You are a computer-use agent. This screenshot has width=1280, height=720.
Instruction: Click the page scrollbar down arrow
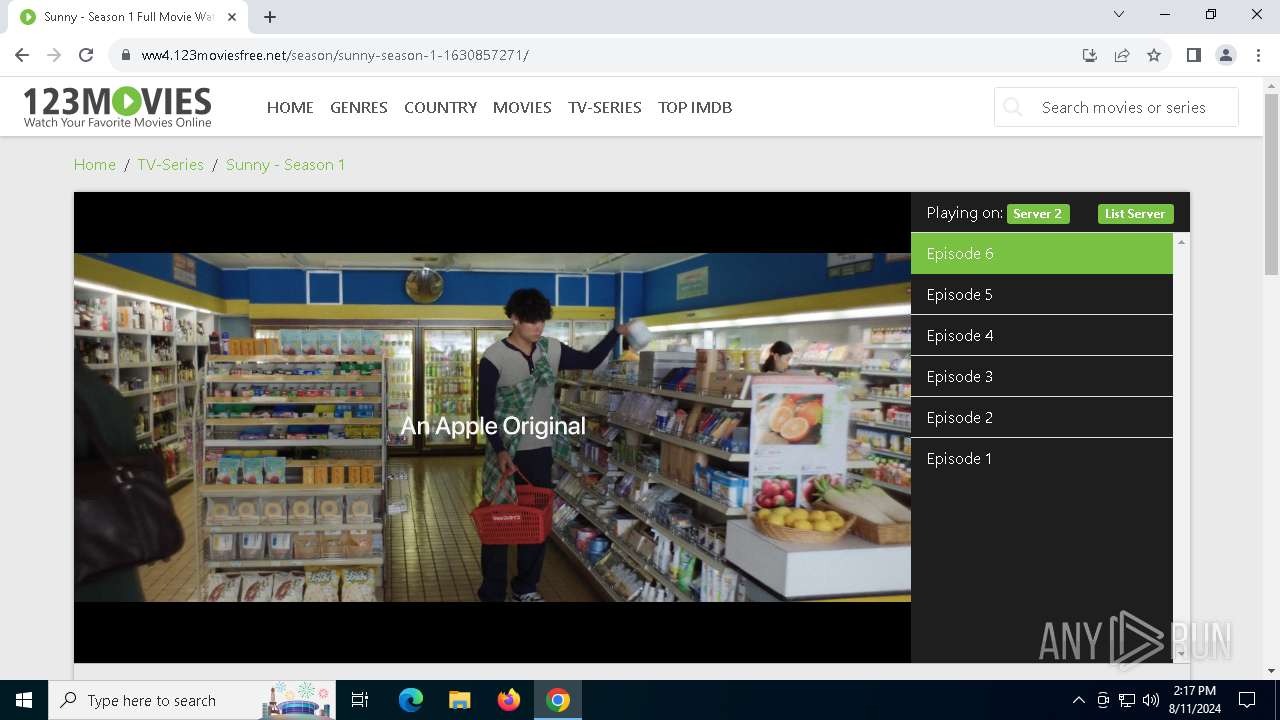coord(1271,670)
